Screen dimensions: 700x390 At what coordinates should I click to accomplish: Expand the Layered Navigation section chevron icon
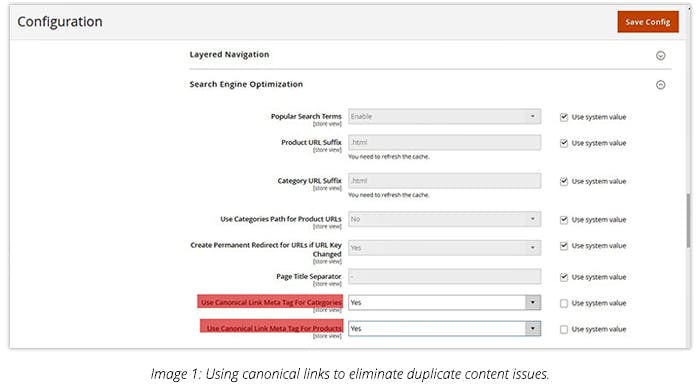(x=661, y=55)
